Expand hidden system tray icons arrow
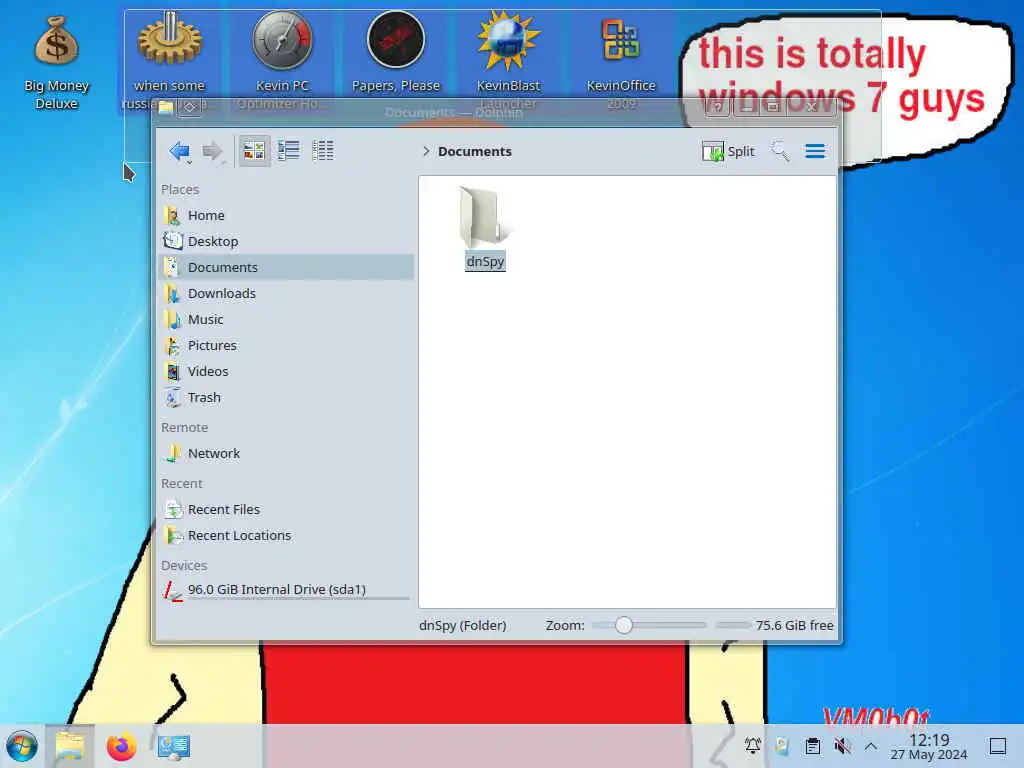This screenshot has height=768, width=1024. (x=871, y=746)
